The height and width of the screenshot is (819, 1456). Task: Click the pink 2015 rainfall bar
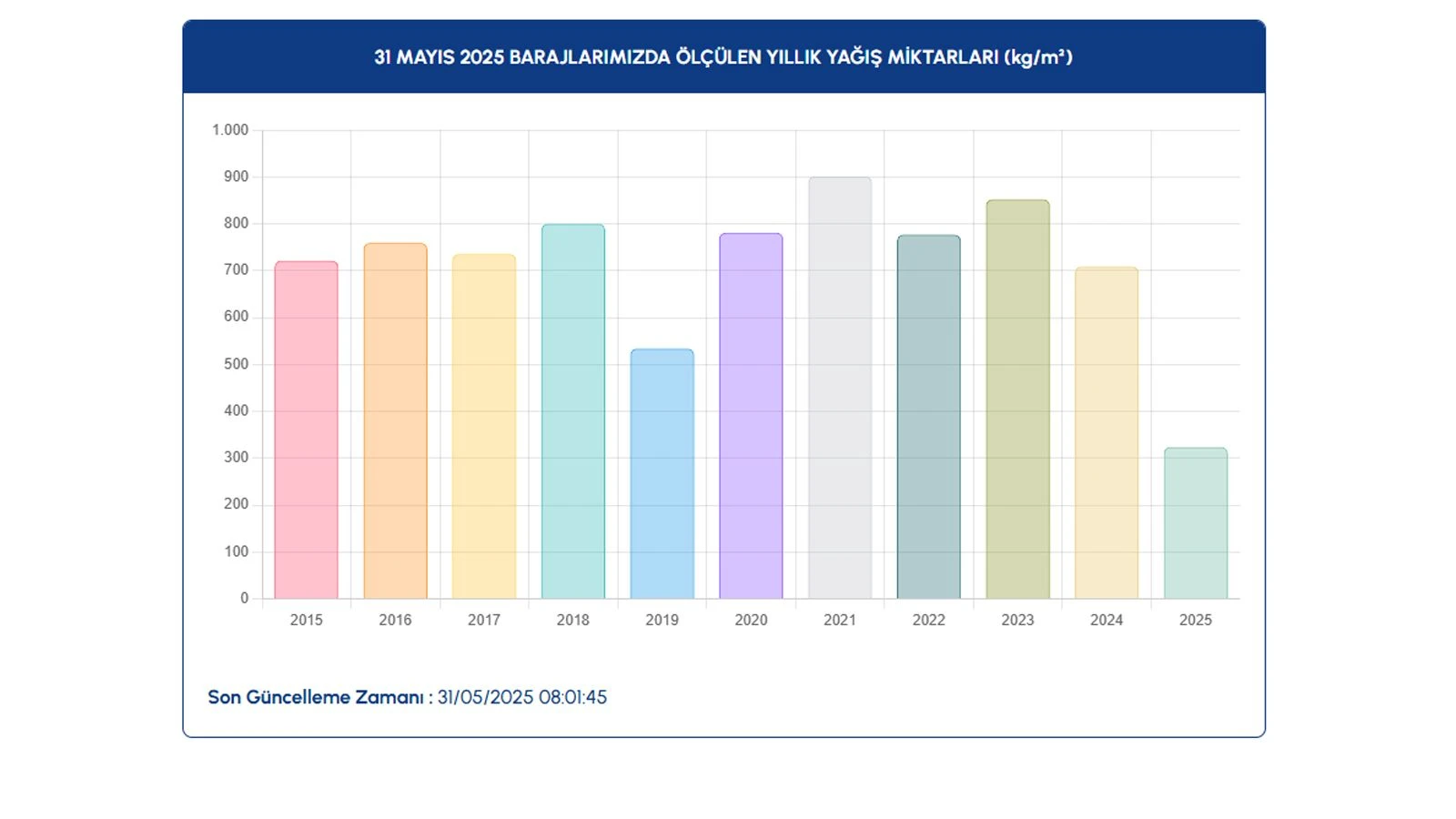tap(306, 430)
